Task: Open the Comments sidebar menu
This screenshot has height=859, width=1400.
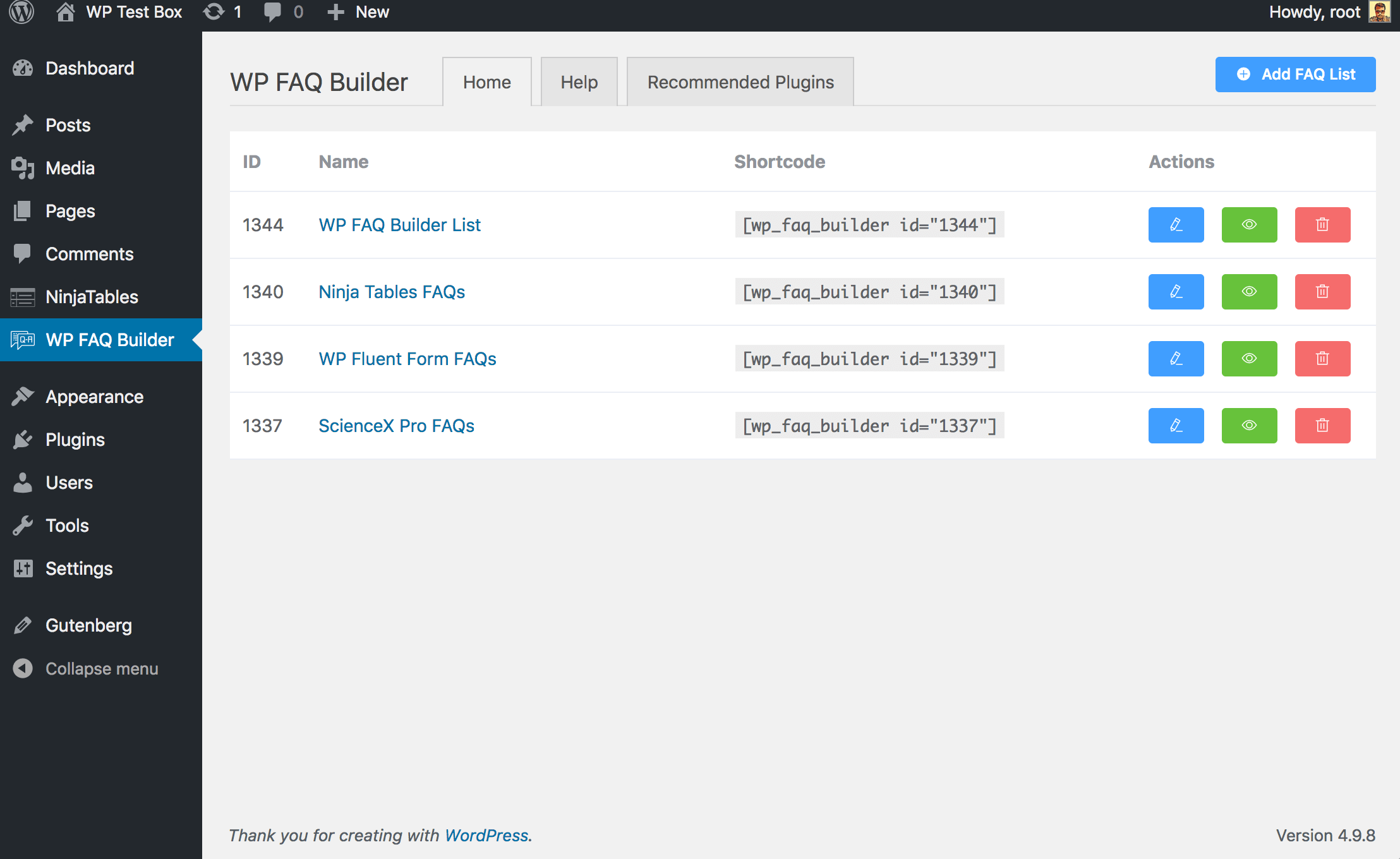Action: [x=101, y=254]
